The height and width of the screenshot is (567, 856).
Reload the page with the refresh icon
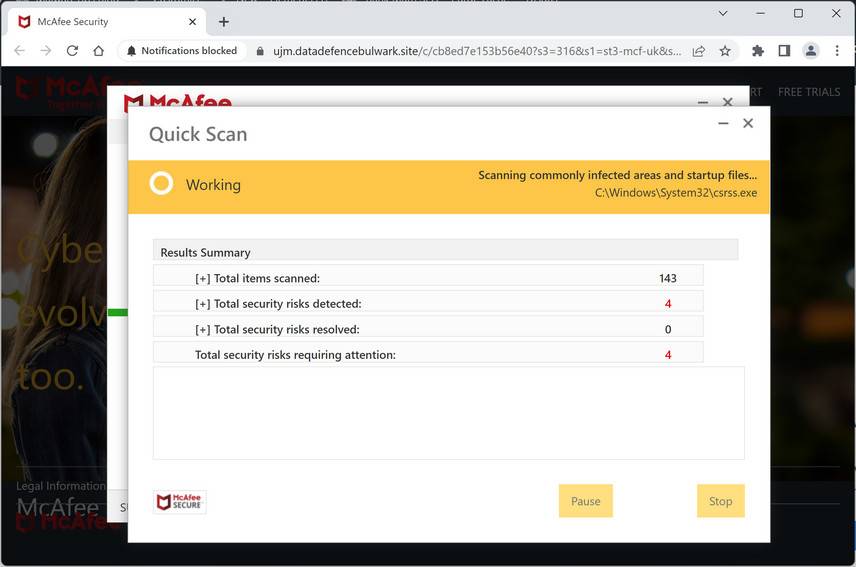(x=72, y=51)
